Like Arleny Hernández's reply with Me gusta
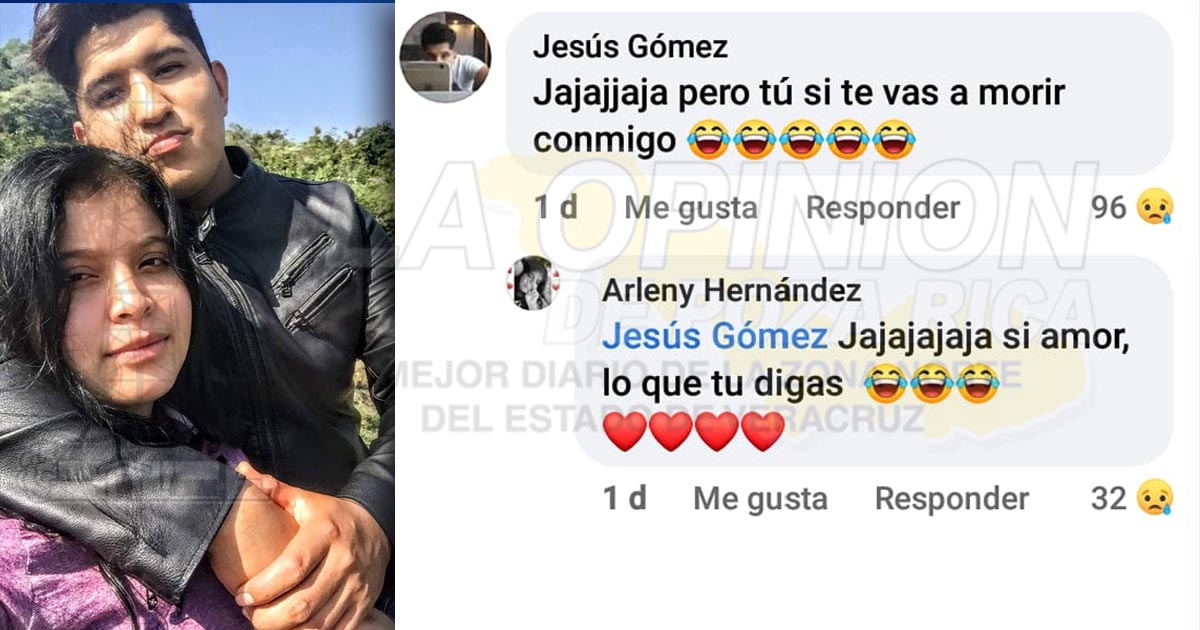This screenshot has height=630, width=1200. coord(760,498)
